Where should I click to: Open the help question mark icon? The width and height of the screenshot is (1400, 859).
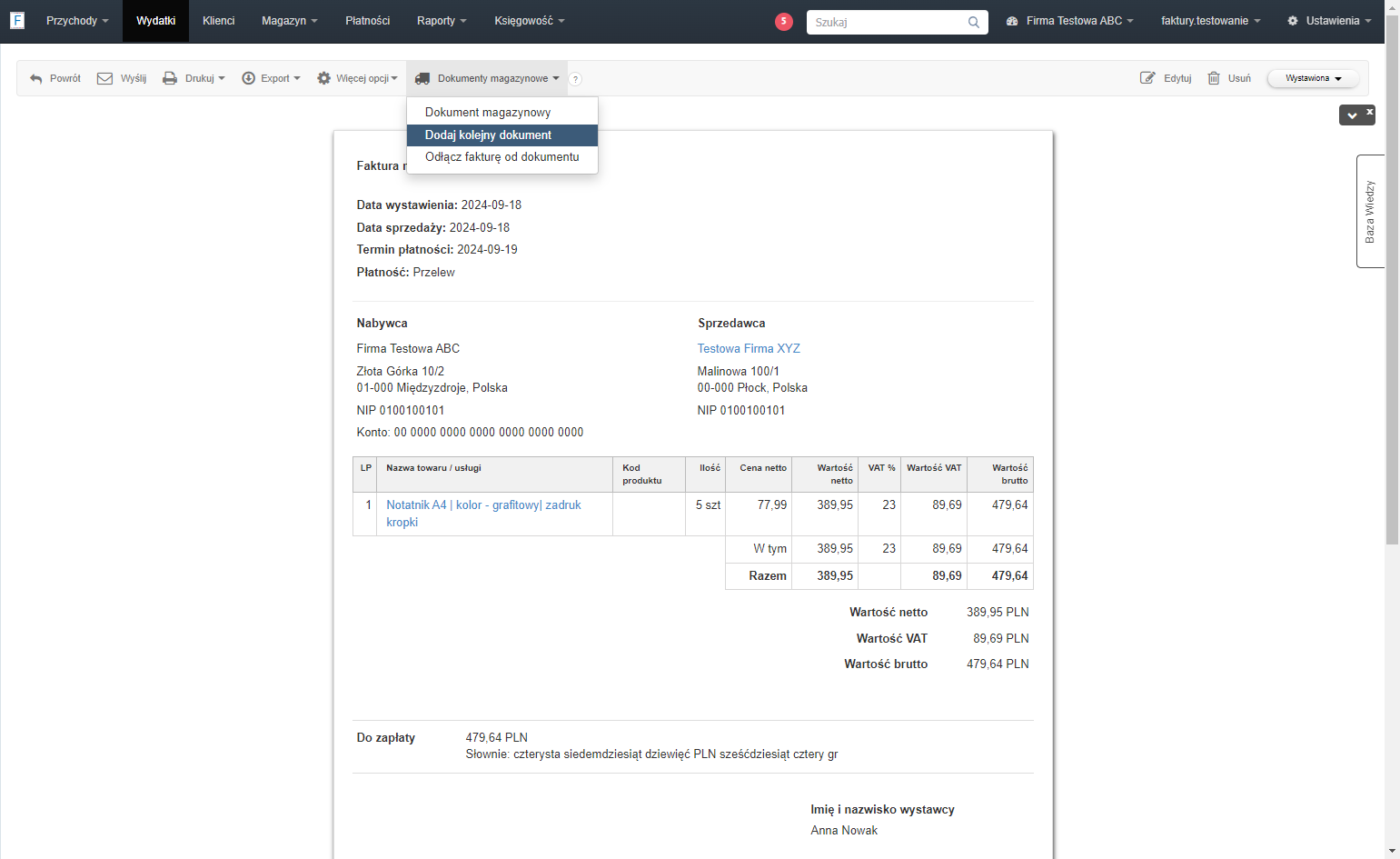[575, 79]
